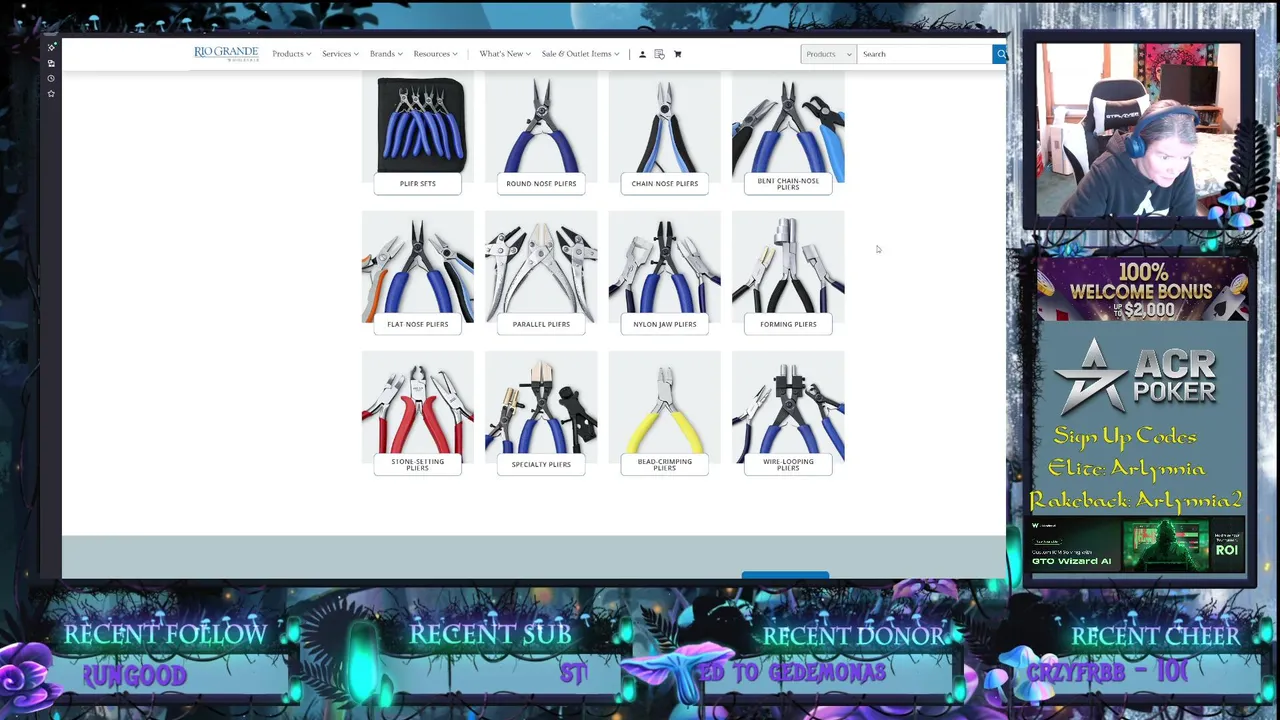Open the quick order list icon

click(x=659, y=54)
